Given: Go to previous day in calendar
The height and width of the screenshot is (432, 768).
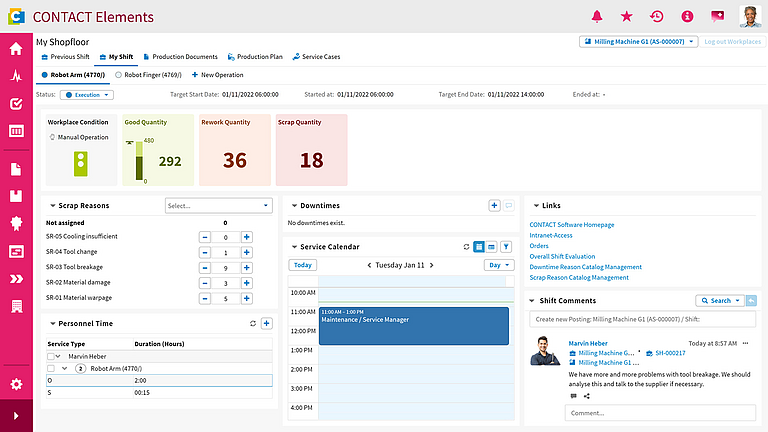Looking at the screenshot, I should pos(369,265).
